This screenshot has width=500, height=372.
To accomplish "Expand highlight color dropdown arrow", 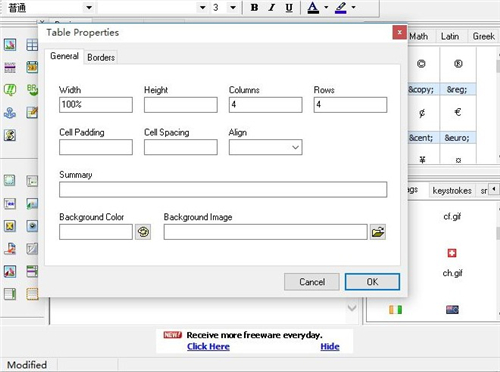I will [353, 7].
